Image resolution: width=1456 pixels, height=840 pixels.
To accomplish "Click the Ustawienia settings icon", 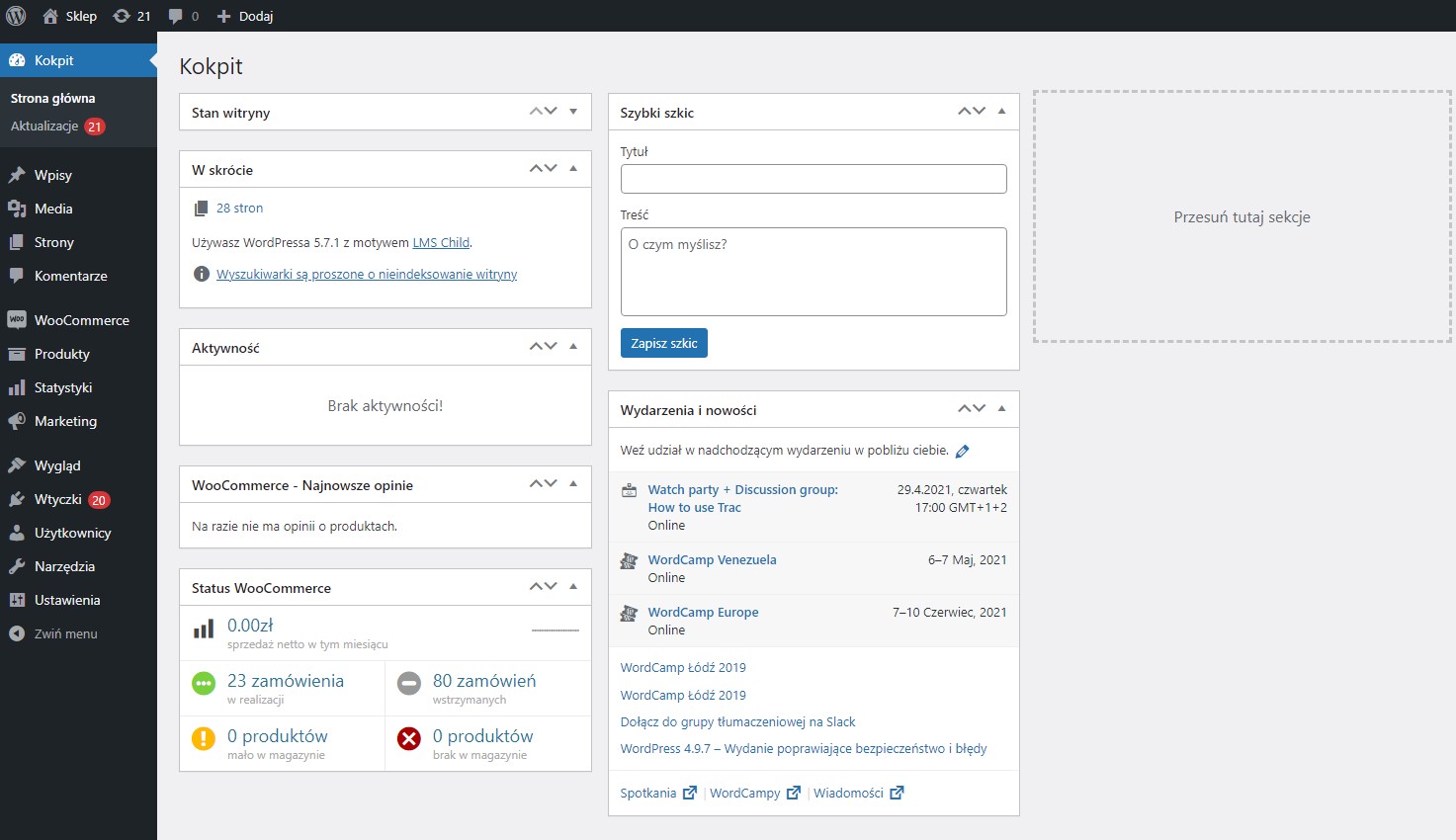I will coord(17,600).
